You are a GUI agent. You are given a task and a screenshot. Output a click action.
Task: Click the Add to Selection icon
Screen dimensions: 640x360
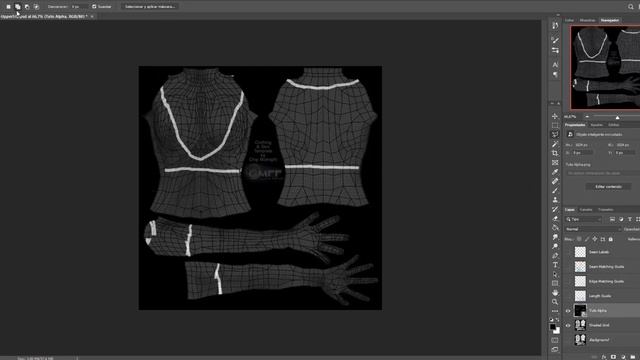click(18, 7)
